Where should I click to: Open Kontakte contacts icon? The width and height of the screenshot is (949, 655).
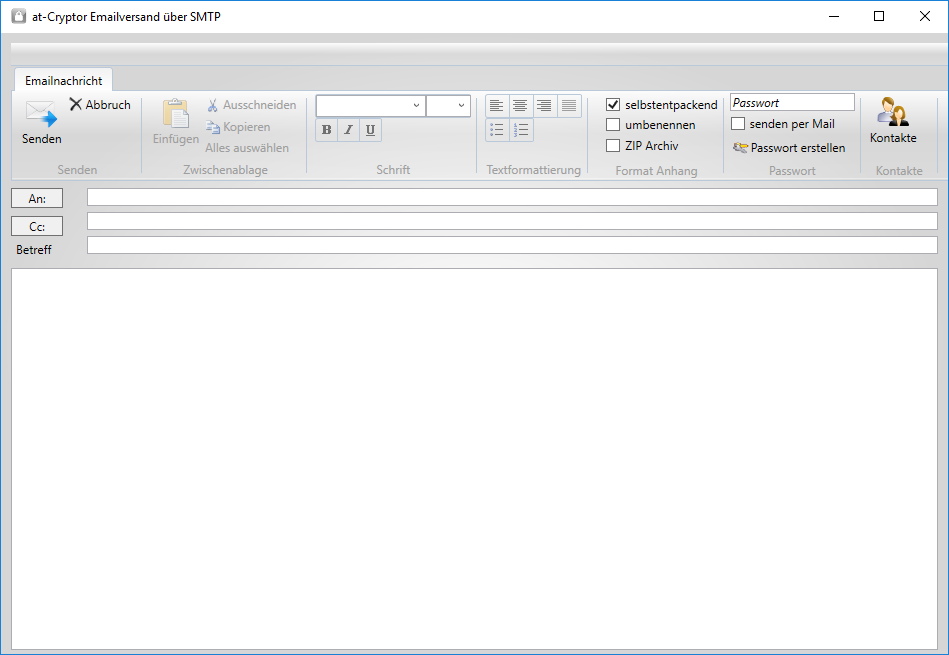(893, 112)
